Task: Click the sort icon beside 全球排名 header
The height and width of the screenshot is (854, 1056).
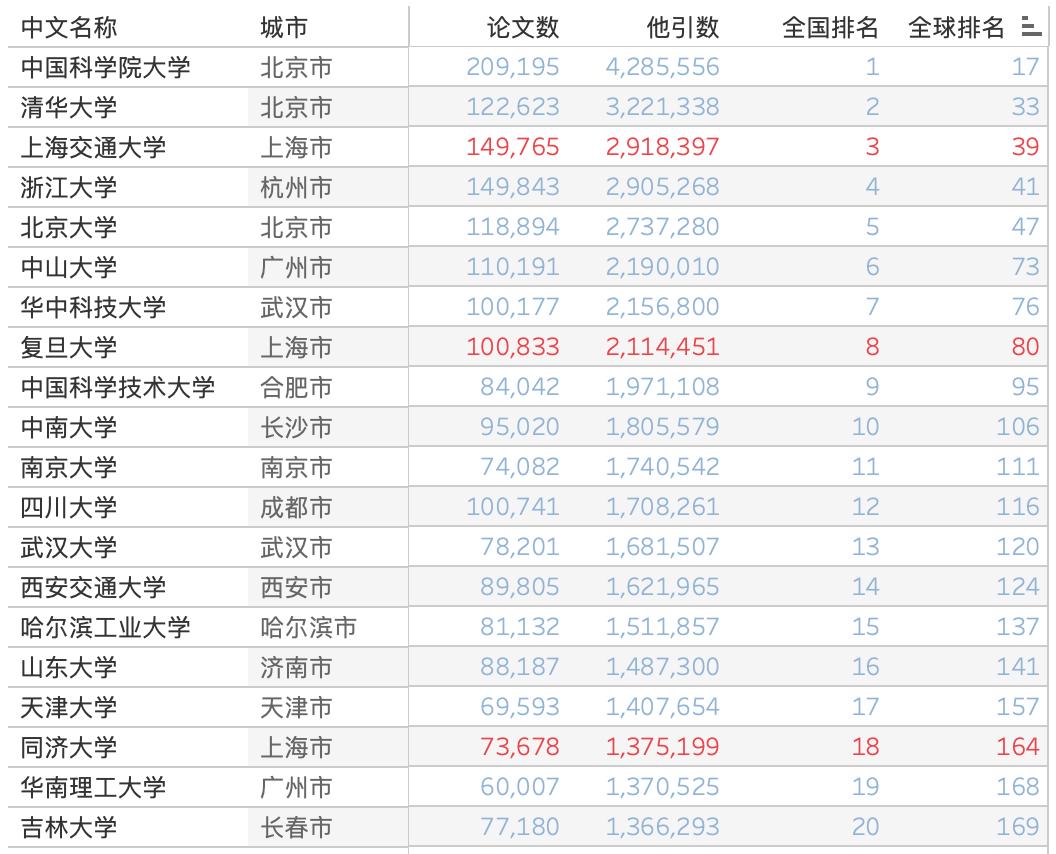Action: [1030, 27]
